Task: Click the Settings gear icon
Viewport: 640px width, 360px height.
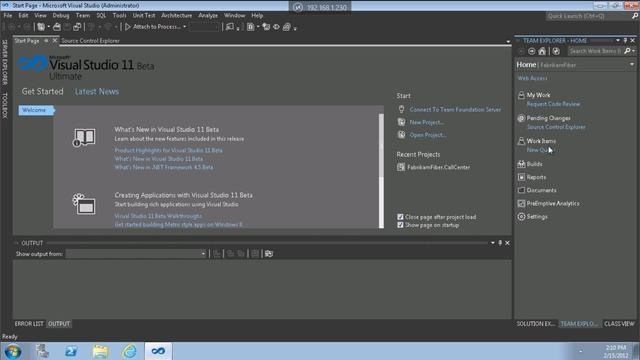Action: (521, 217)
